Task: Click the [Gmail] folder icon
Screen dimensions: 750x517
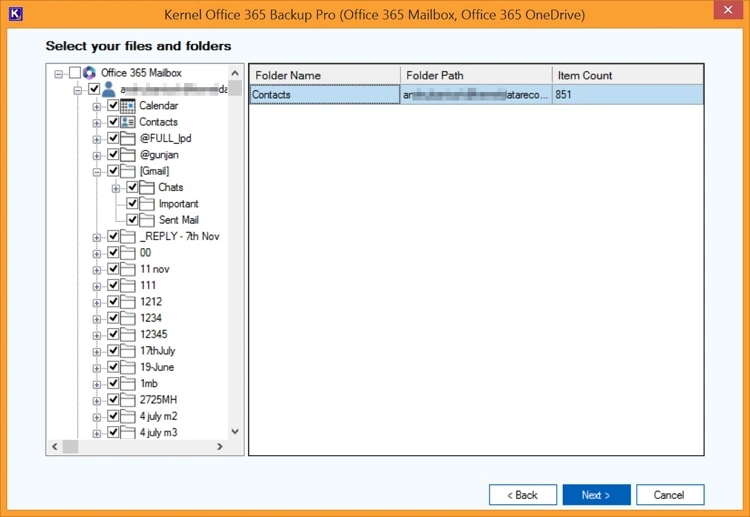Action: pos(128,171)
